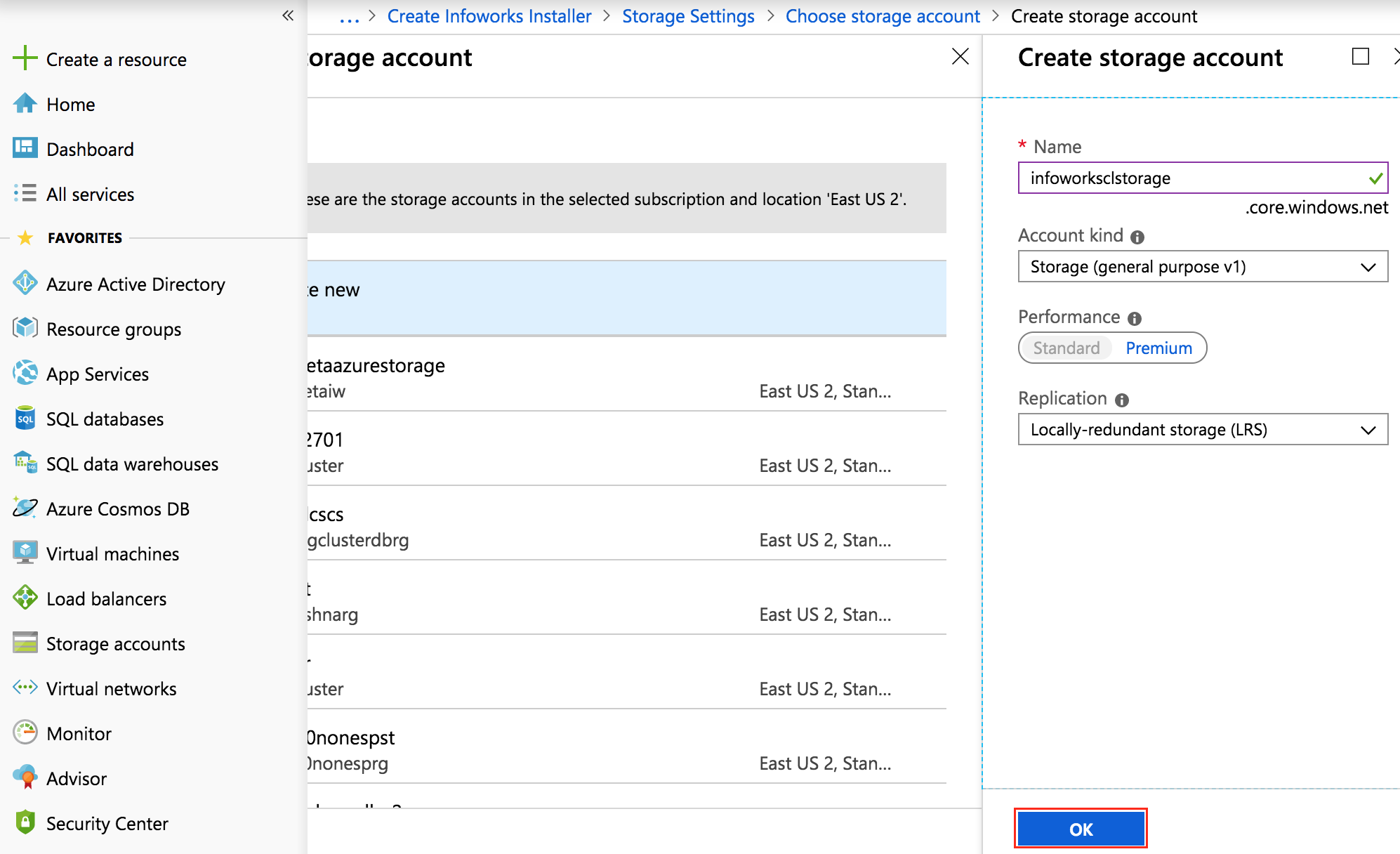Click the Load balancers diamond icon
Screen dimensions: 1400x854
(x=25, y=598)
